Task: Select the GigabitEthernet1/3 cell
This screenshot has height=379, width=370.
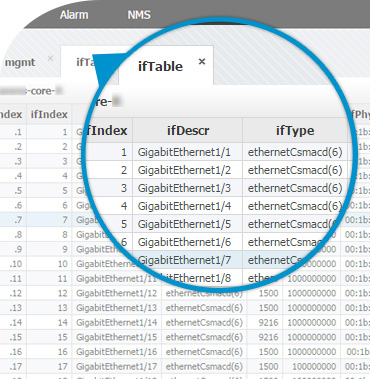Action: pyautogui.click(x=188, y=188)
